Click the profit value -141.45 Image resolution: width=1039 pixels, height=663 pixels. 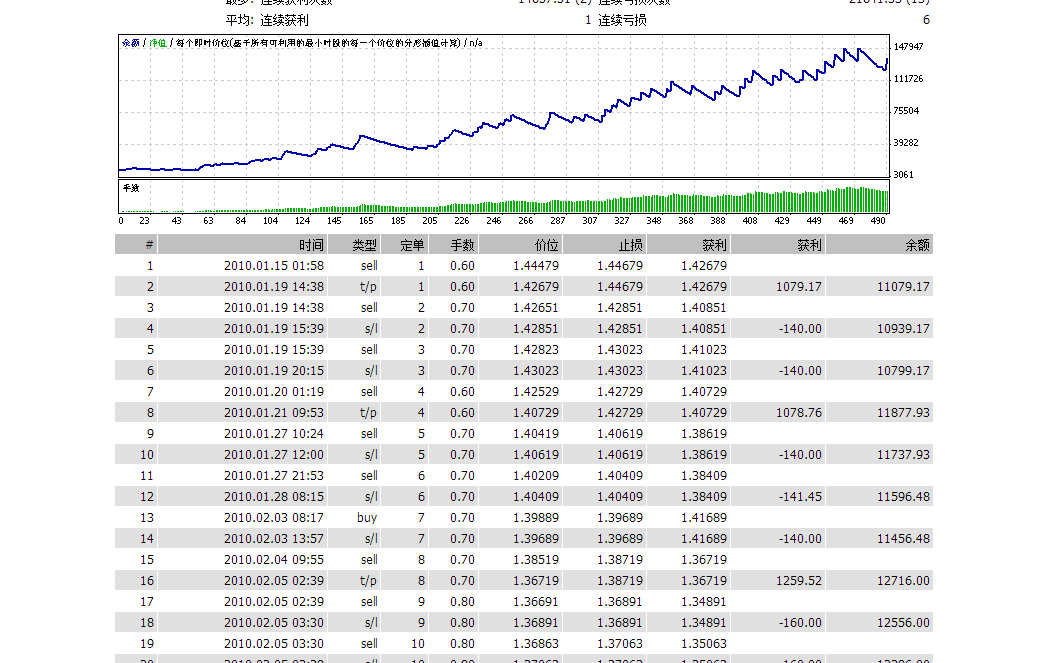point(800,497)
